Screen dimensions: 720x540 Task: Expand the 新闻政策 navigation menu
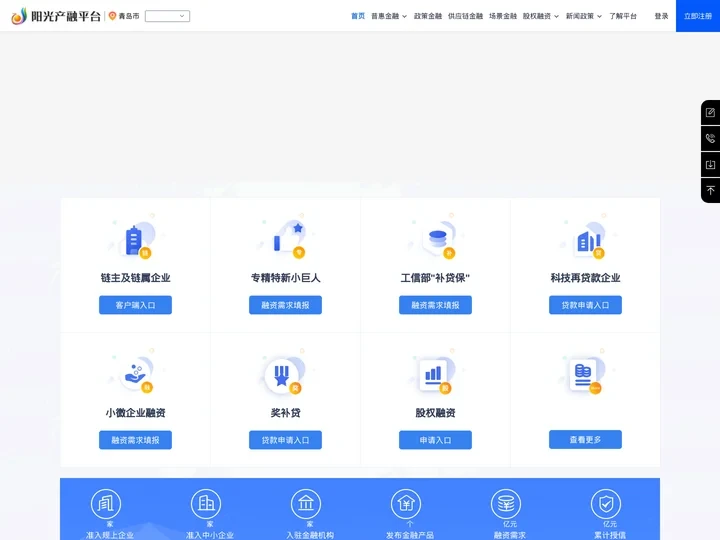coord(582,16)
